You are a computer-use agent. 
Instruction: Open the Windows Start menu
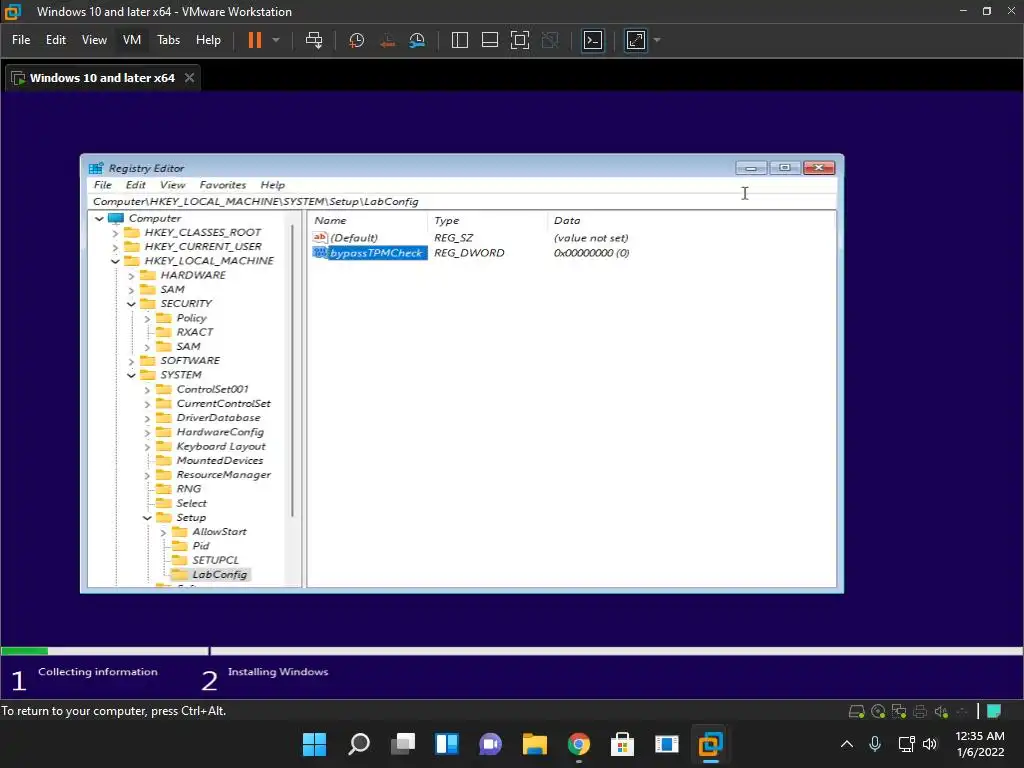[314, 744]
